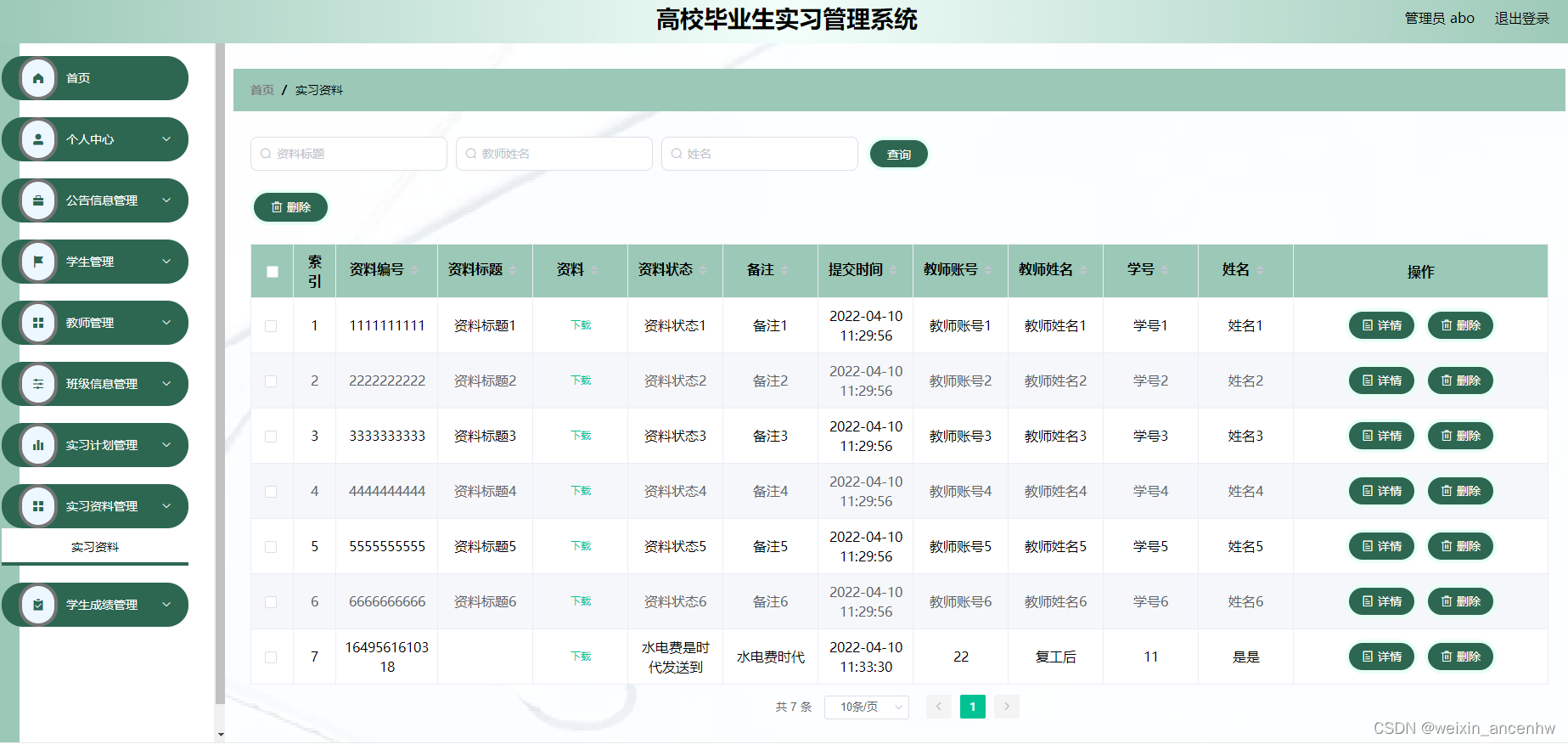Toggle select-all checkbox in table header
The width and height of the screenshot is (1568, 744).
click(273, 272)
